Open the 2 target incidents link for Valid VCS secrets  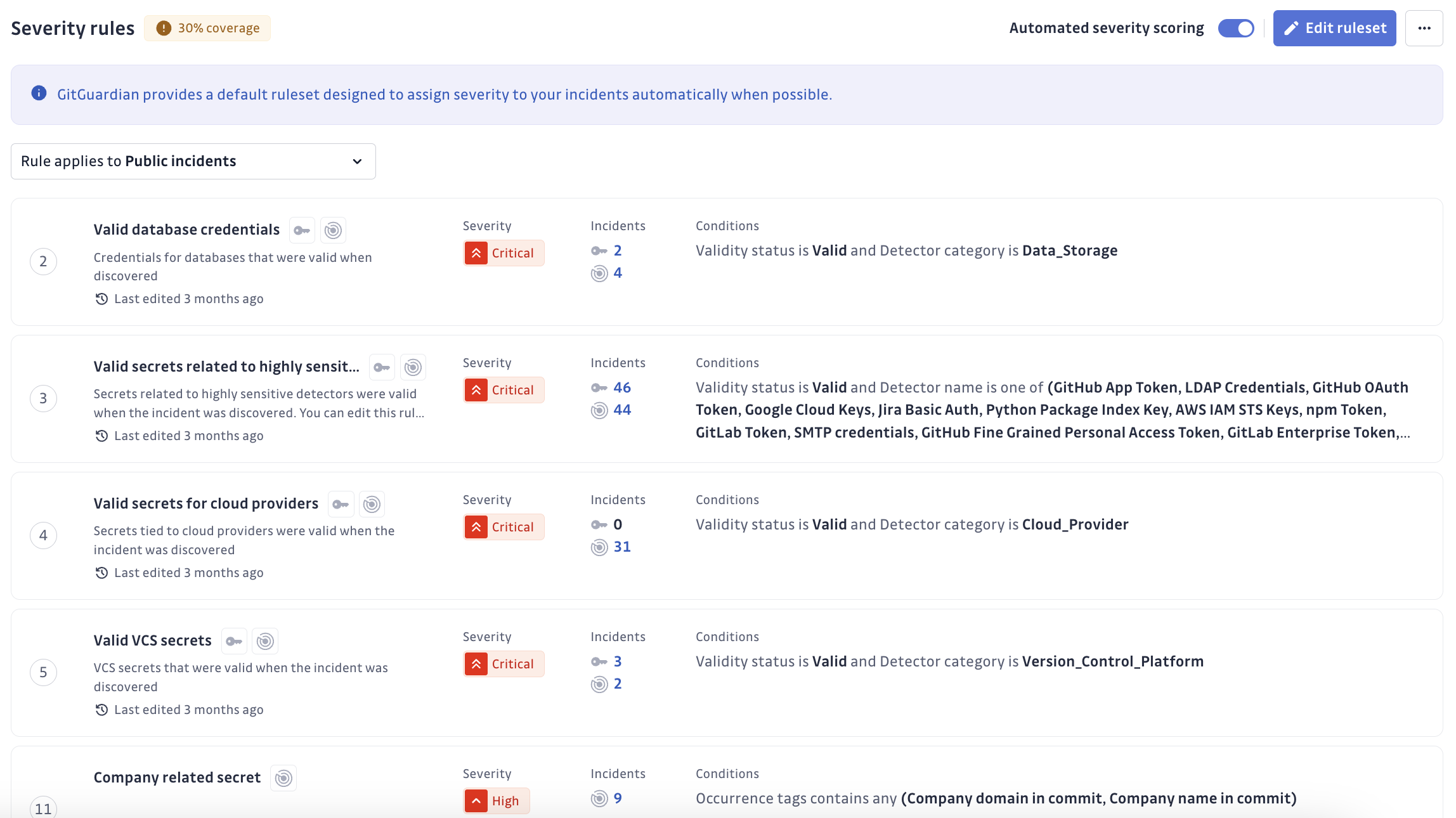click(x=618, y=684)
